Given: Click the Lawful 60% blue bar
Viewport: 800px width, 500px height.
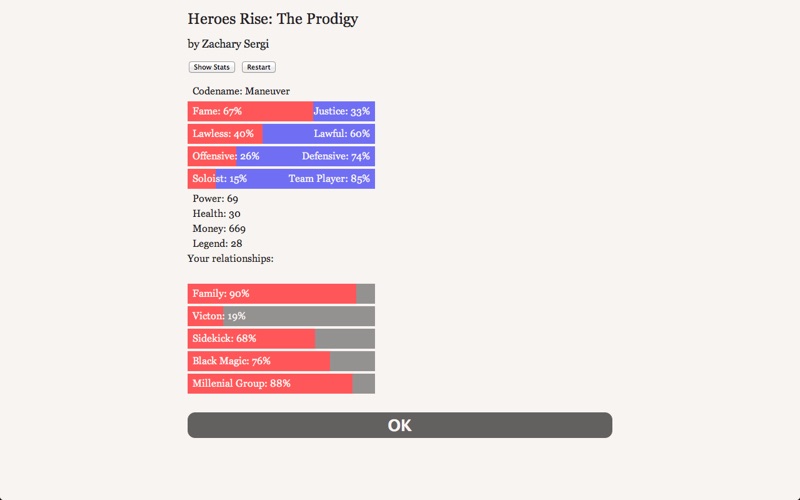Looking at the screenshot, I should tap(320, 133).
